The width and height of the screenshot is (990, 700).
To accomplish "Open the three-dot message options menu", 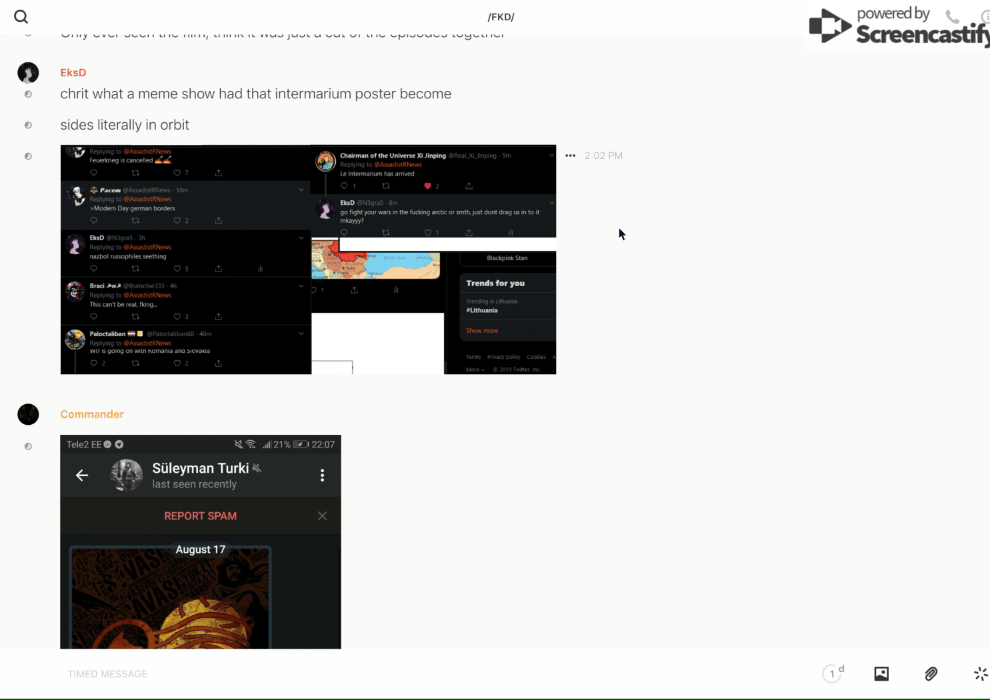I will click(x=570, y=156).
